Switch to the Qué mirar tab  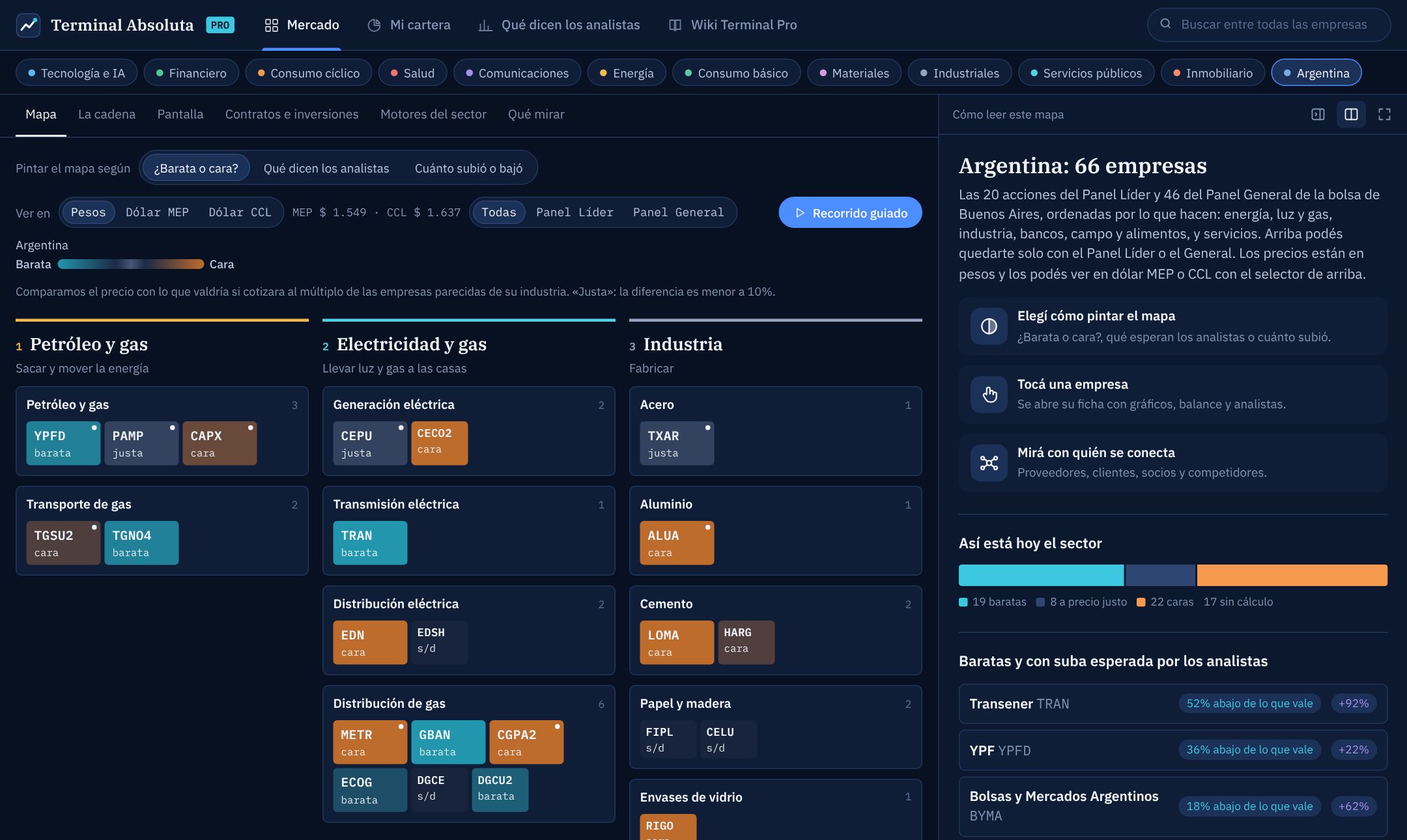pyautogui.click(x=536, y=115)
